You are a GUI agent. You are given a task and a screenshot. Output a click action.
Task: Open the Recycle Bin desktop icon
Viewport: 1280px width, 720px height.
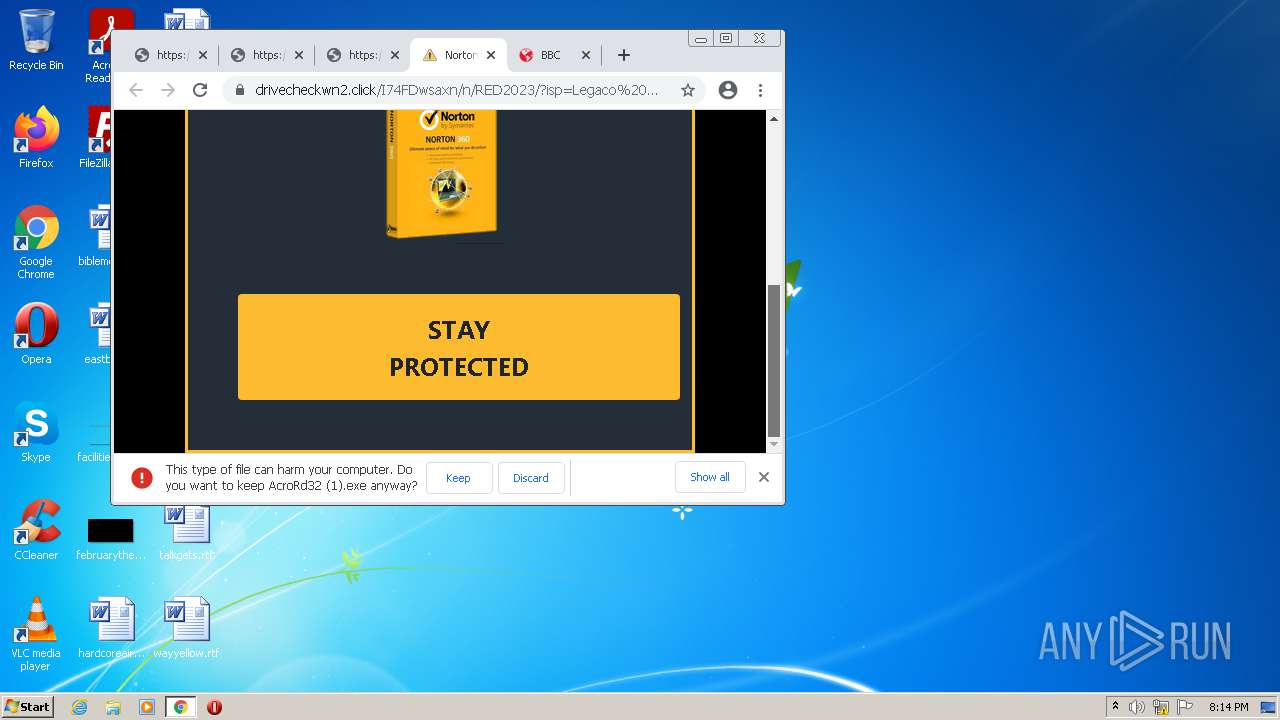36,40
